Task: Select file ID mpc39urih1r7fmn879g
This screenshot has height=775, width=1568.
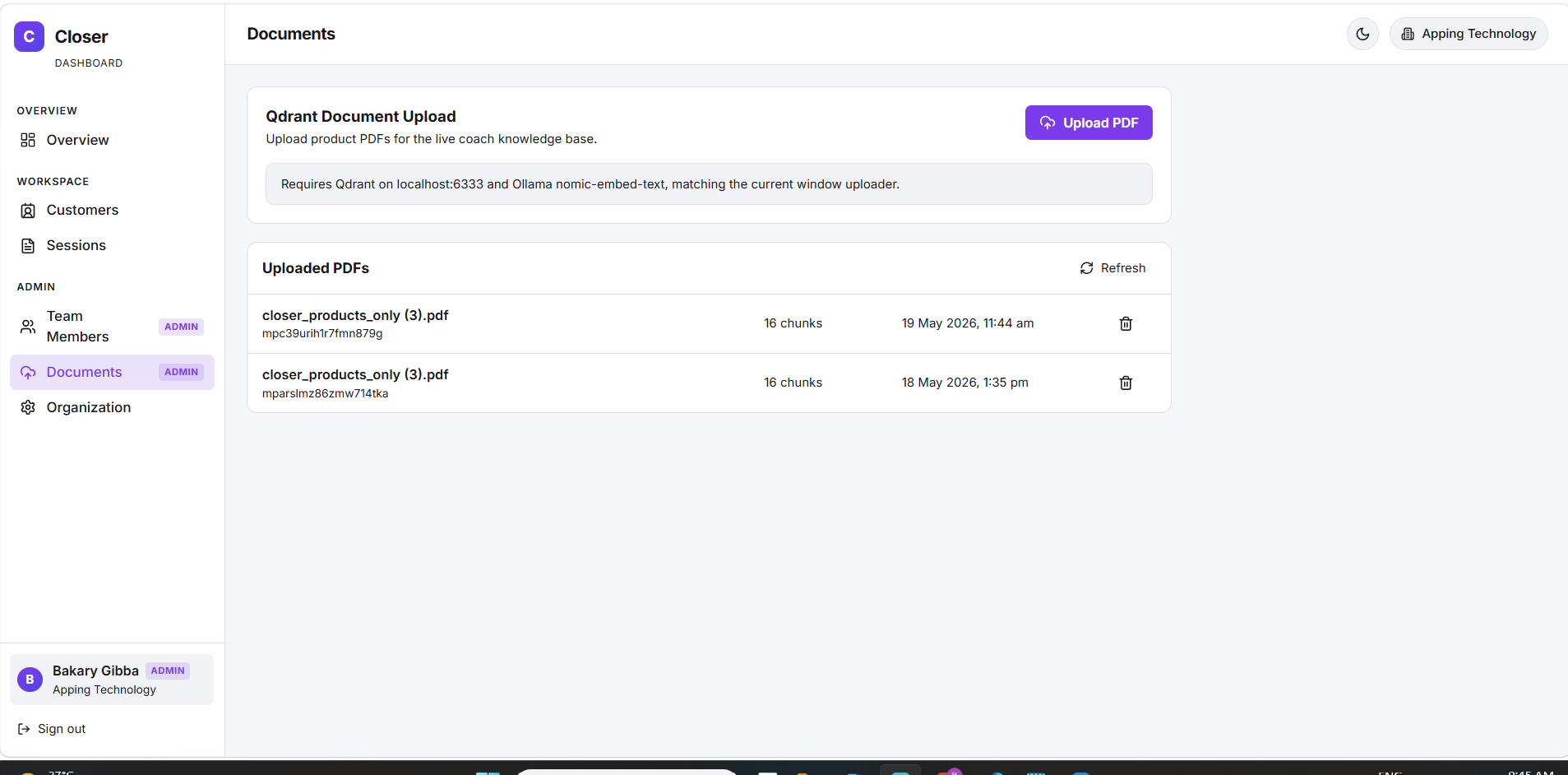Action: 322,333
